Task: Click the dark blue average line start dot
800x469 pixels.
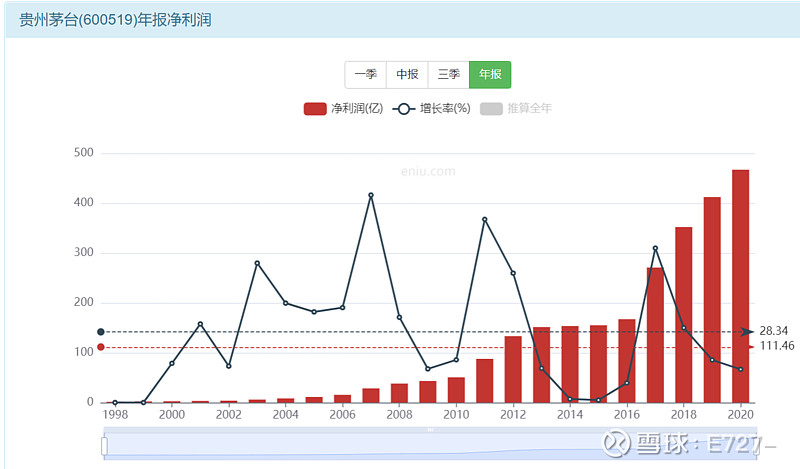Action: [x=101, y=332]
